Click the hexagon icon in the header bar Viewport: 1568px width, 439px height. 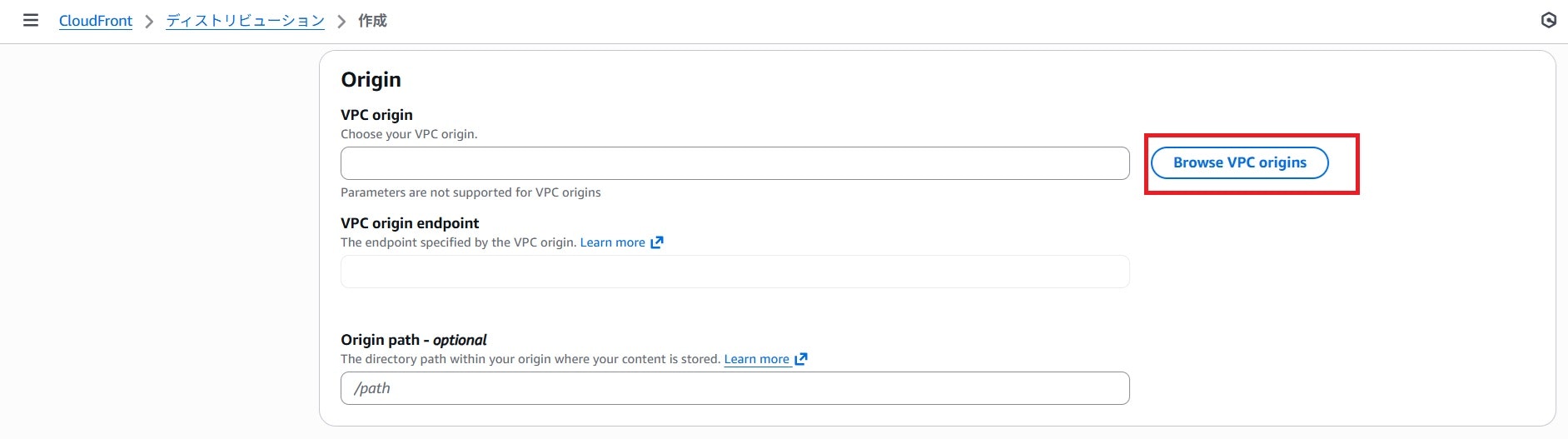click(1548, 21)
